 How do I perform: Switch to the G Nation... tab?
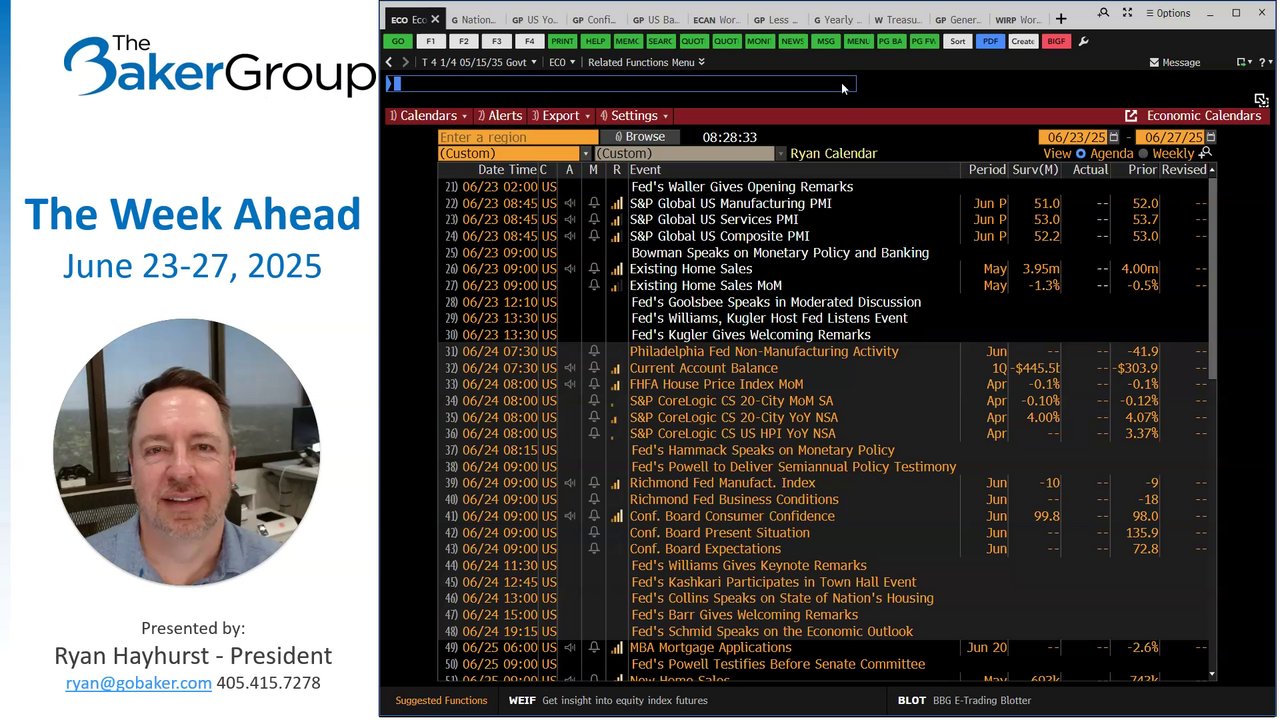pyautogui.click(x=474, y=19)
